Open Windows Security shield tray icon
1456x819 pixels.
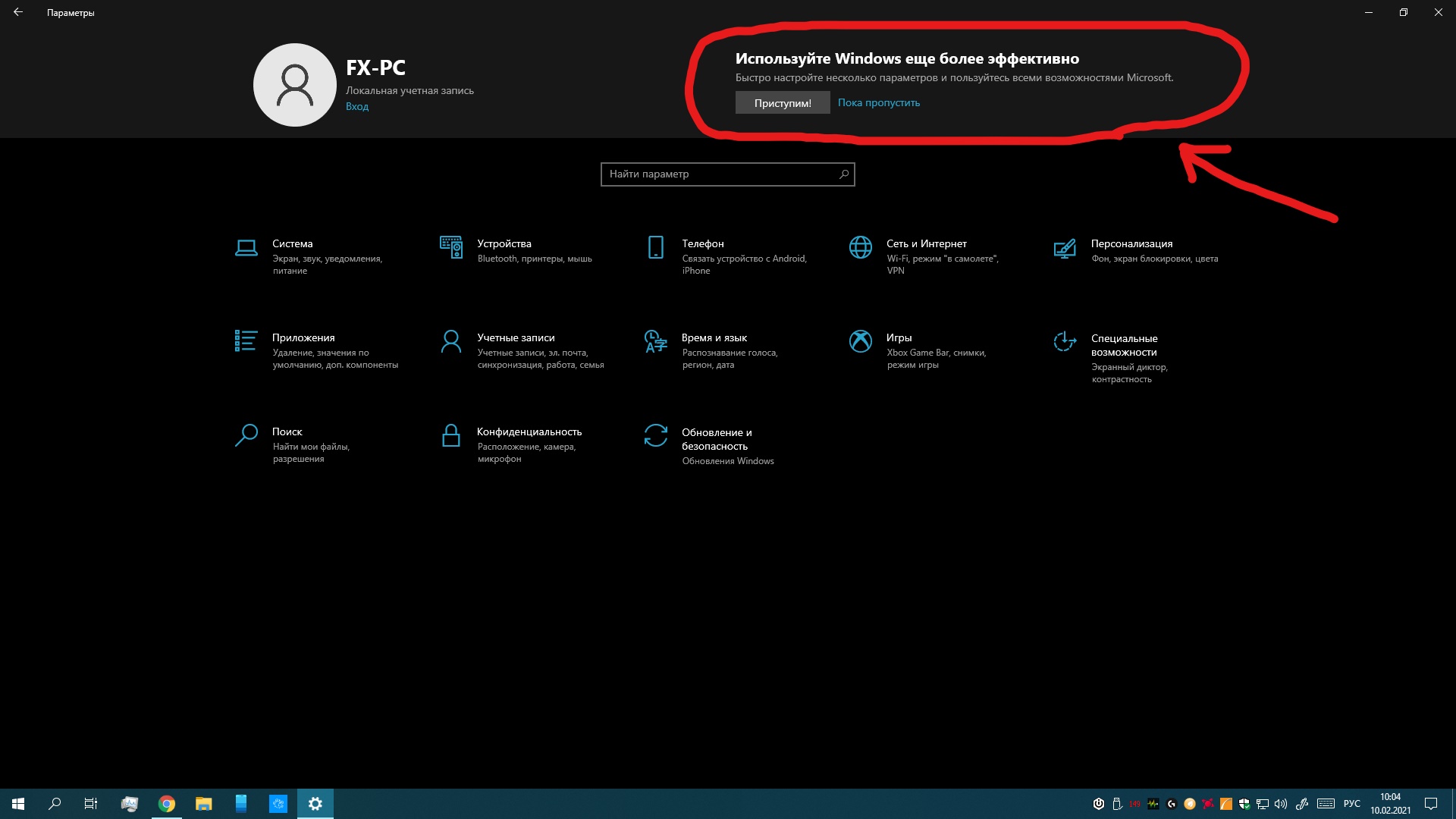[1244, 804]
